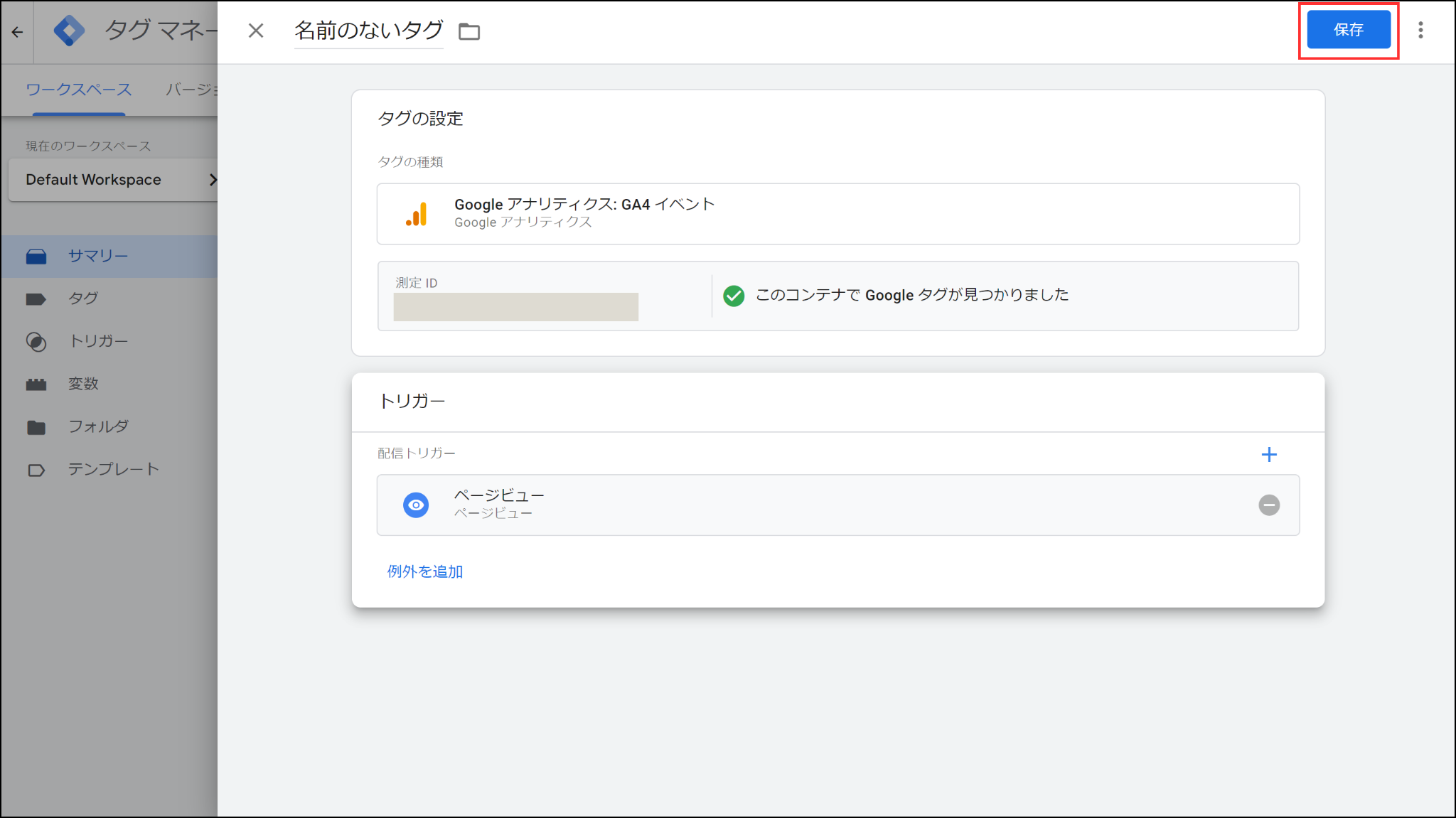This screenshot has width=1456, height=818.
Task: Open the three-dot more options menu
Action: point(1420,30)
